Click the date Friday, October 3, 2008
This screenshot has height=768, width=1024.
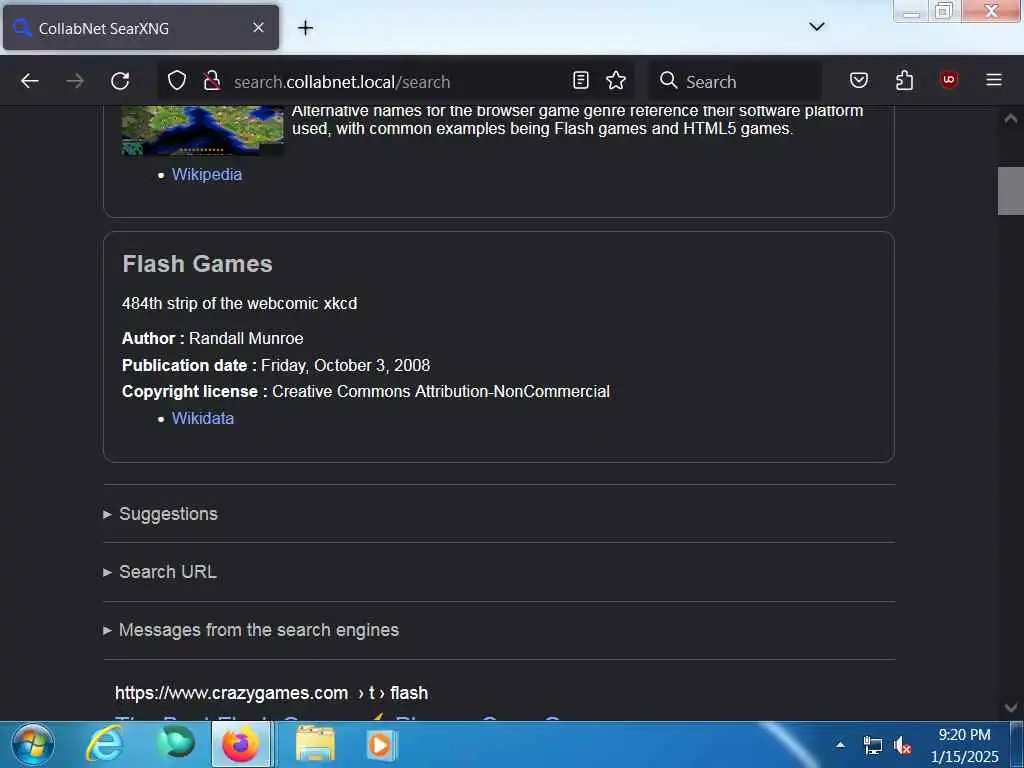(x=345, y=365)
